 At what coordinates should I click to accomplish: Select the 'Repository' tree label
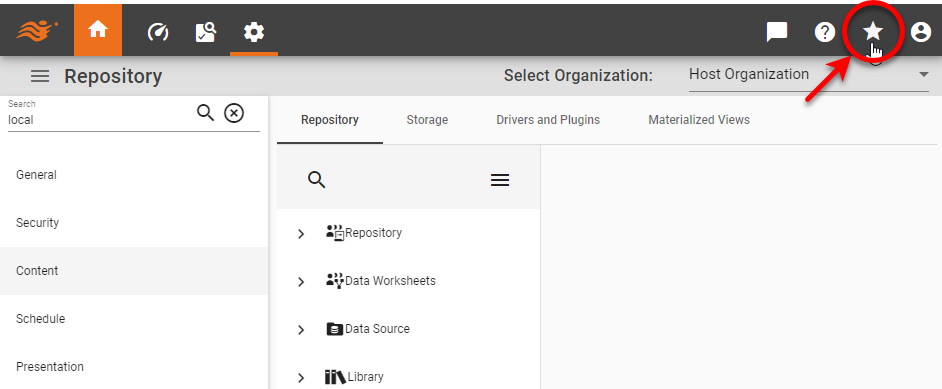pyautogui.click(x=374, y=232)
